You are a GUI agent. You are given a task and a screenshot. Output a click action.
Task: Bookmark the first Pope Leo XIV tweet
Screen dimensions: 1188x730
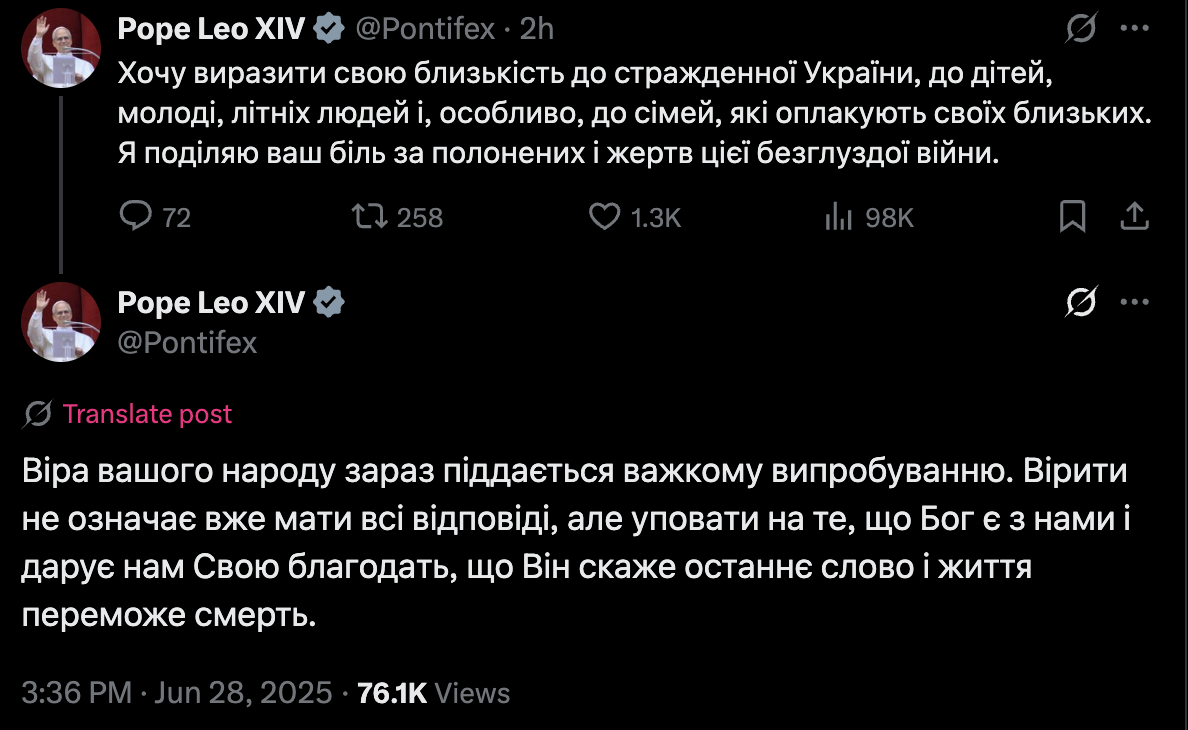pos(1073,216)
